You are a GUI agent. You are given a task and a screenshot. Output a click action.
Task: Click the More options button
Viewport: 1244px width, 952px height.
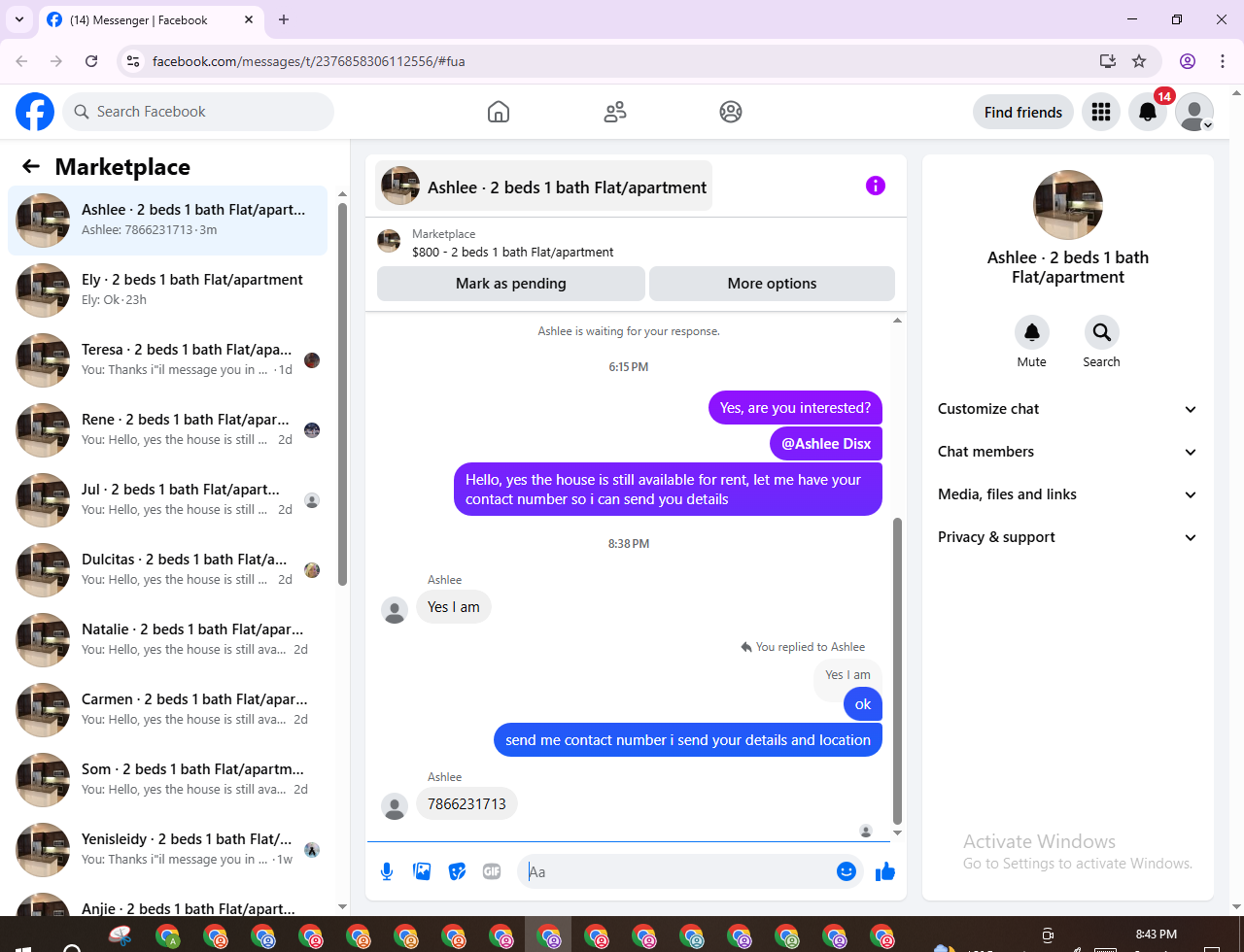pos(772,284)
